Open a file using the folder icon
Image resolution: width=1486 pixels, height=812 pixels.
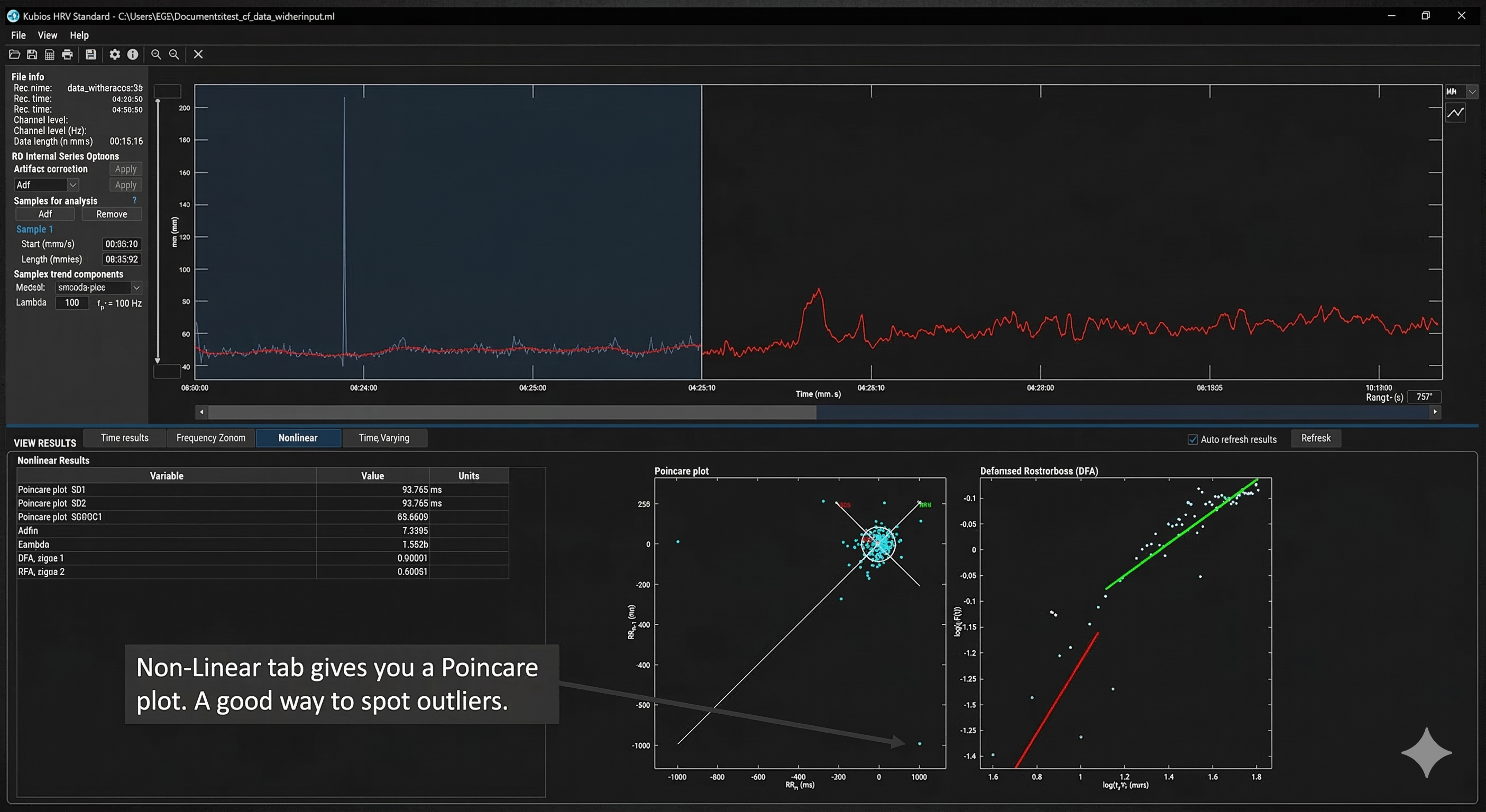point(14,54)
